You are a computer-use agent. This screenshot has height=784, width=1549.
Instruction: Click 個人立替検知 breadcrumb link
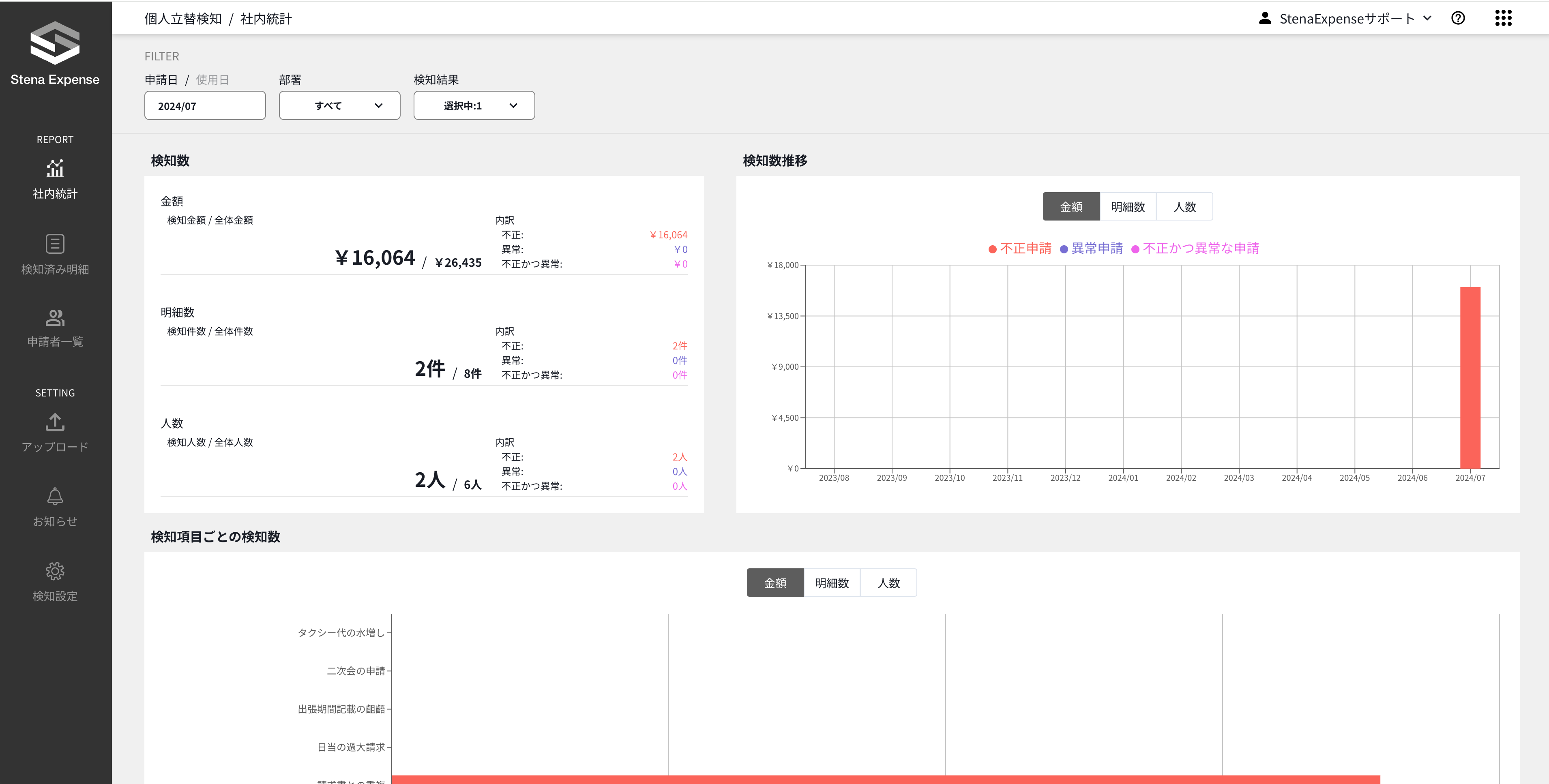tap(183, 19)
